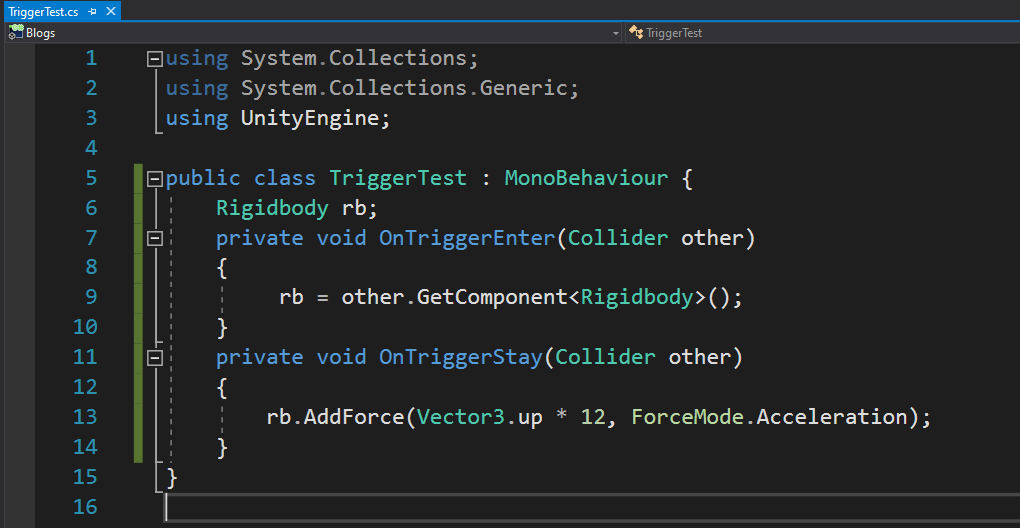Viewport: 1020px width, 528px height.
Task: Collapse the using directives block
Action: [155, 60]
